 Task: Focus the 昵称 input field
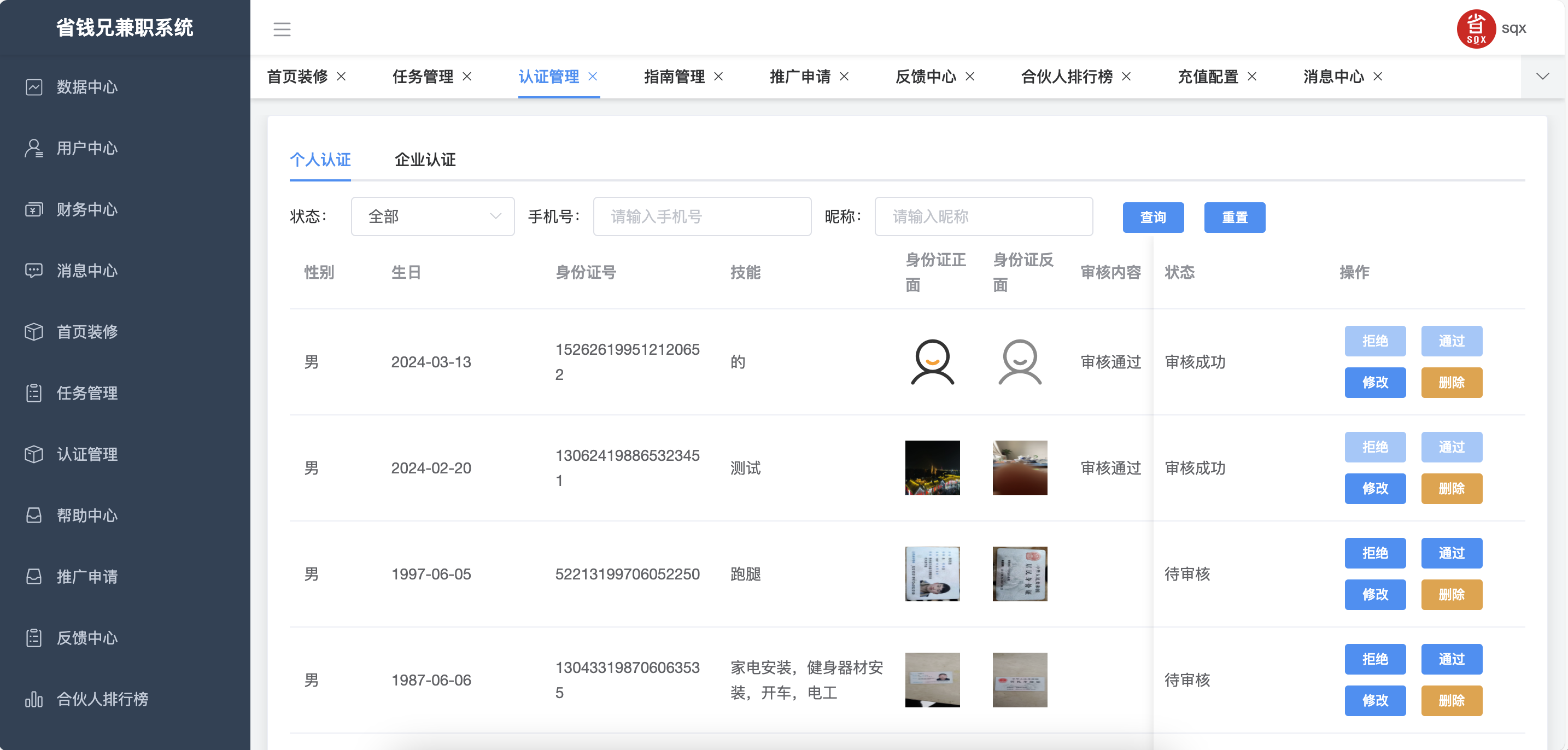[983, 216]
